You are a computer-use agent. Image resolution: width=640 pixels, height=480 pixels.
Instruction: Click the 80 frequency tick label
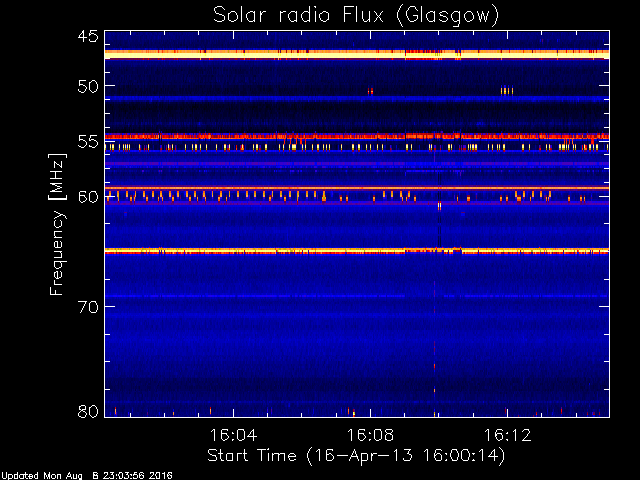[88, 411]
